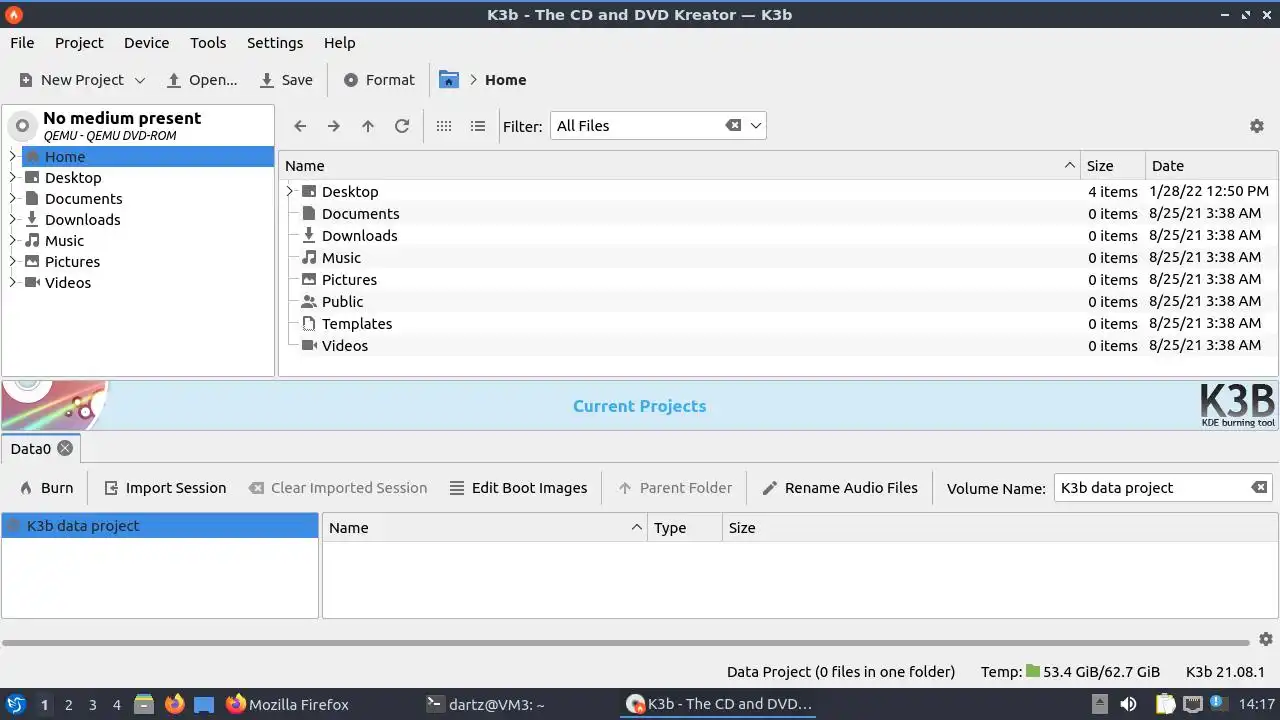This screenshot has width=1280, height=720.
Task: Go back in file browser
Action: 300,126
